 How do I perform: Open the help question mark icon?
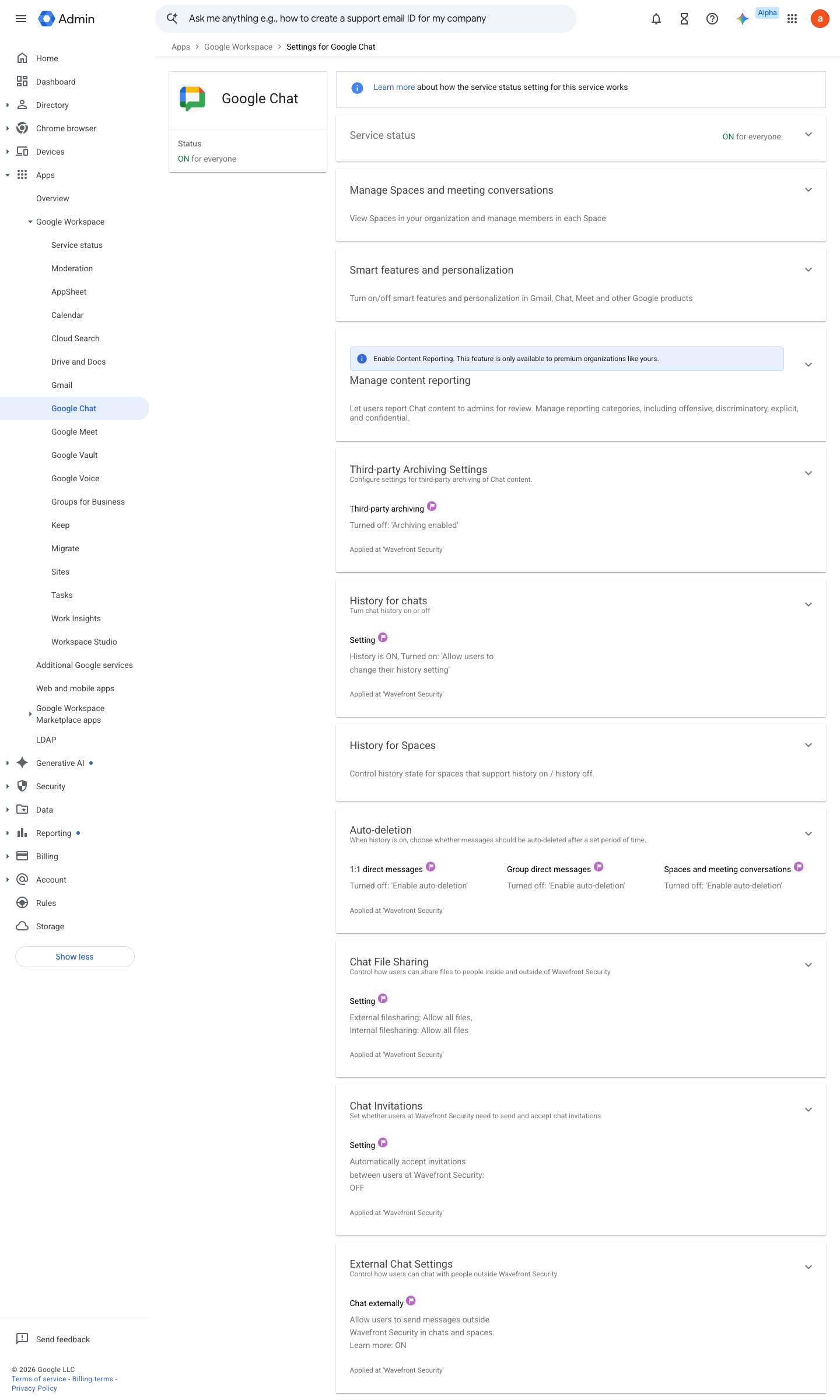click(x=712, y=19)
